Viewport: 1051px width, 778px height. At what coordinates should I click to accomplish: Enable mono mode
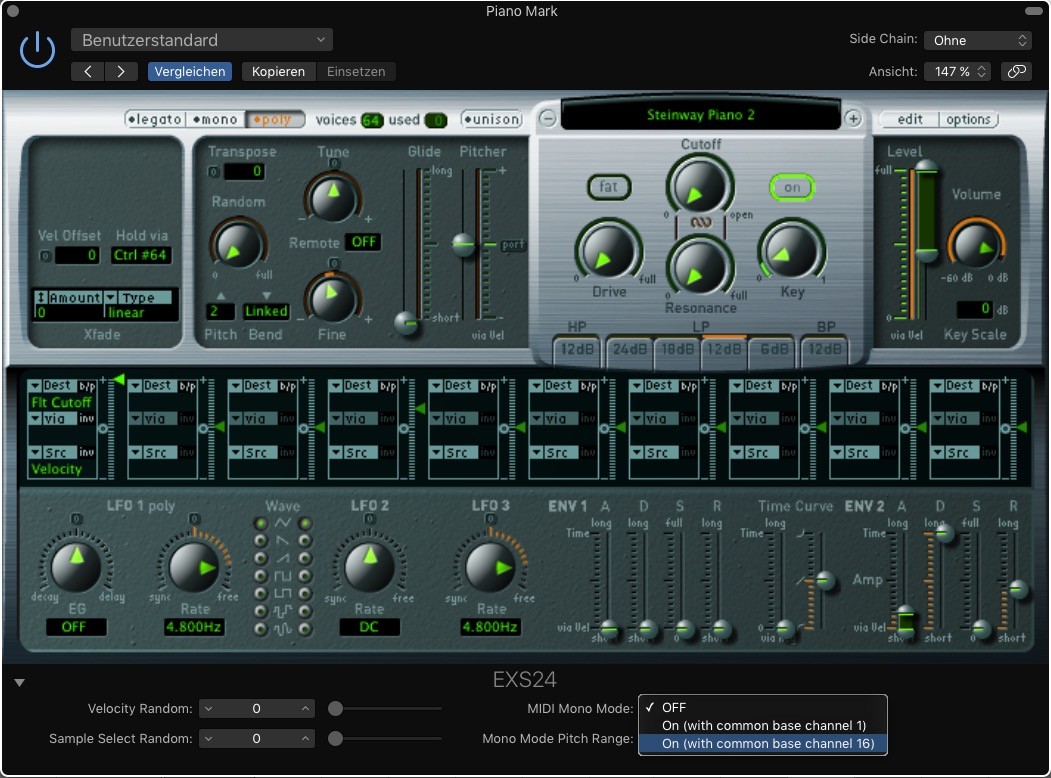pyautogui.click(x=215, y=119)
